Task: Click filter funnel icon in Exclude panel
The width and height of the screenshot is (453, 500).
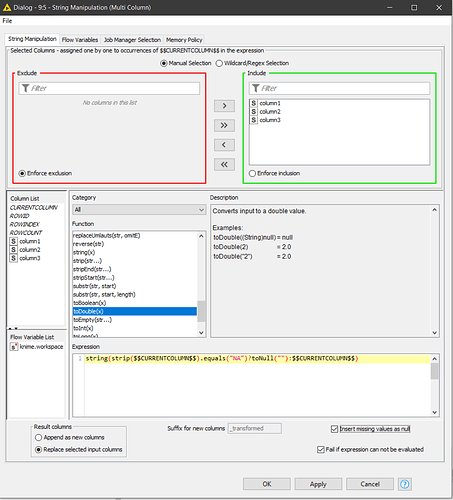Action: click(25, 88)
